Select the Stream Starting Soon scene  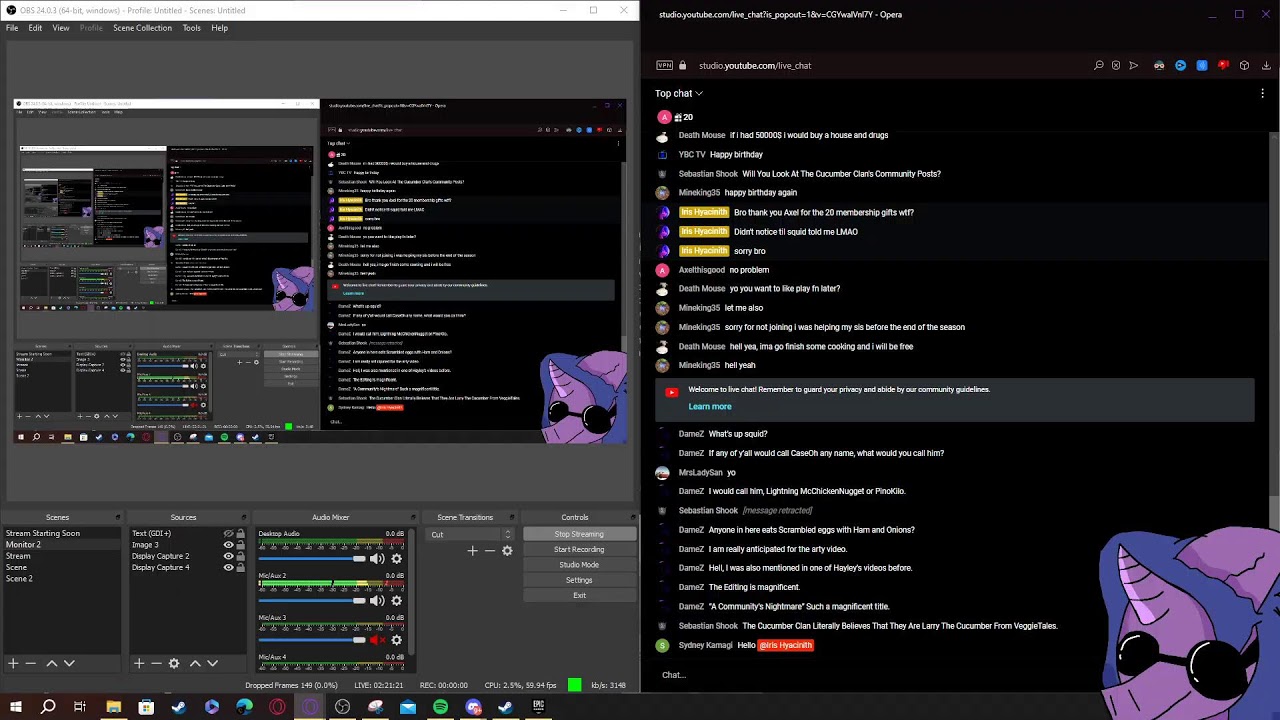[x=62, y=534]
